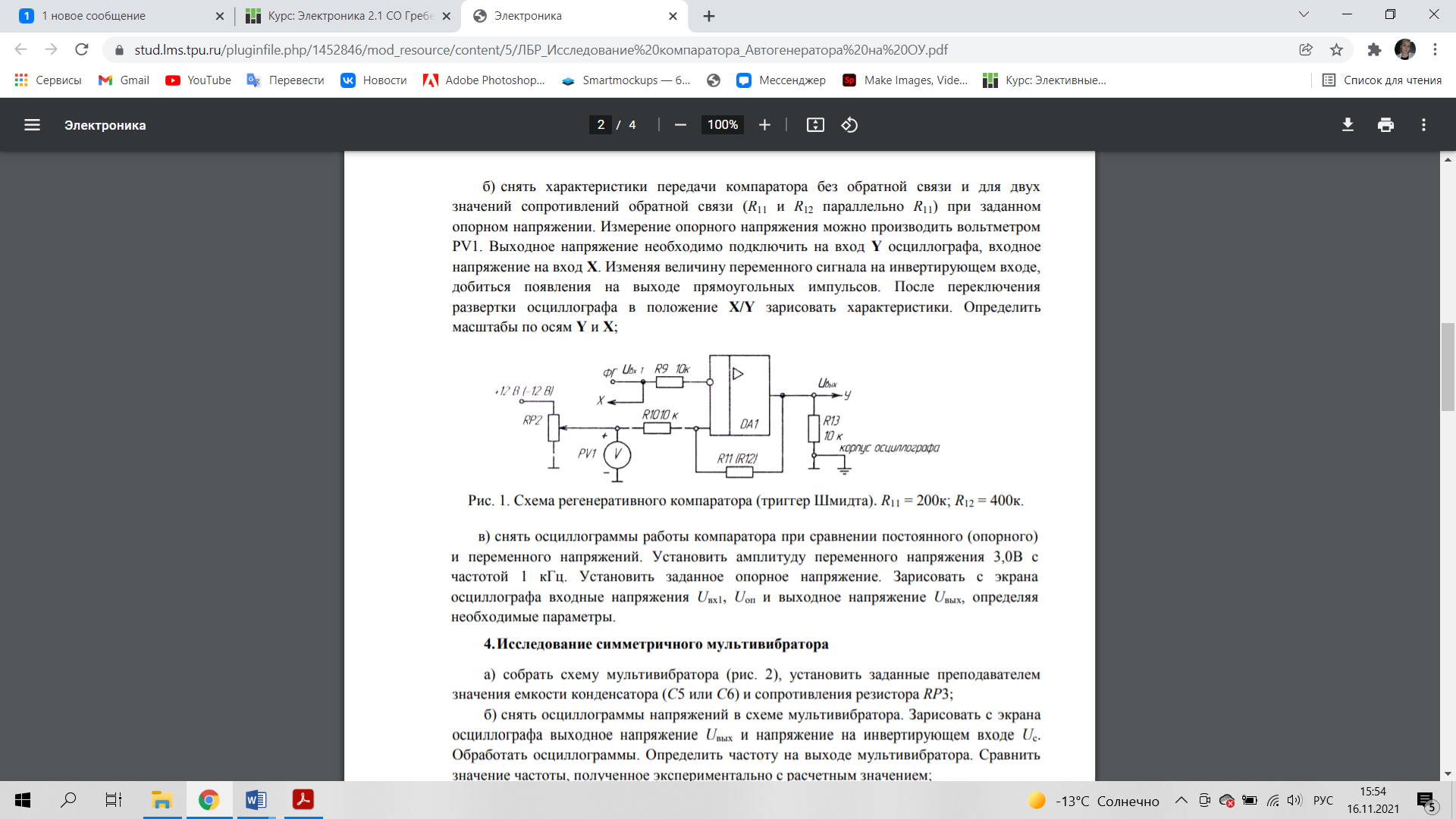The height and width of the screenshot is (819, 1456).
Task: Go back in browser history
Action: [20, 49]
